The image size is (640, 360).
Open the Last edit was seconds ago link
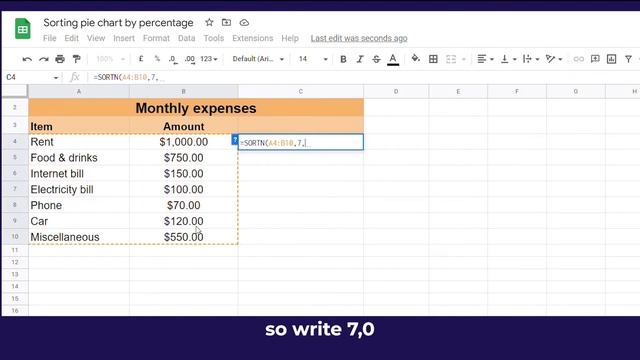[359, 38]
